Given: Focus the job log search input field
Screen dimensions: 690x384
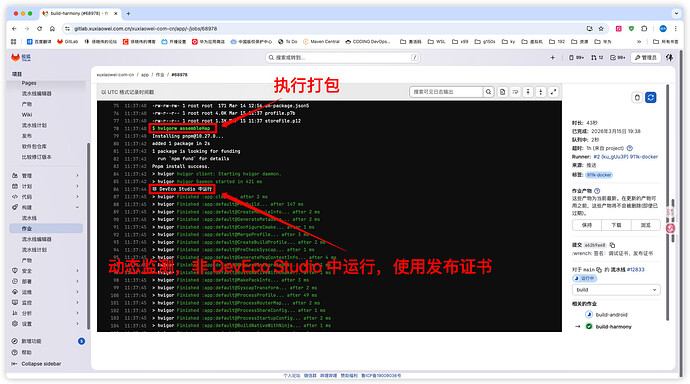Looking at the screenshot, I should tap(446, 92).
